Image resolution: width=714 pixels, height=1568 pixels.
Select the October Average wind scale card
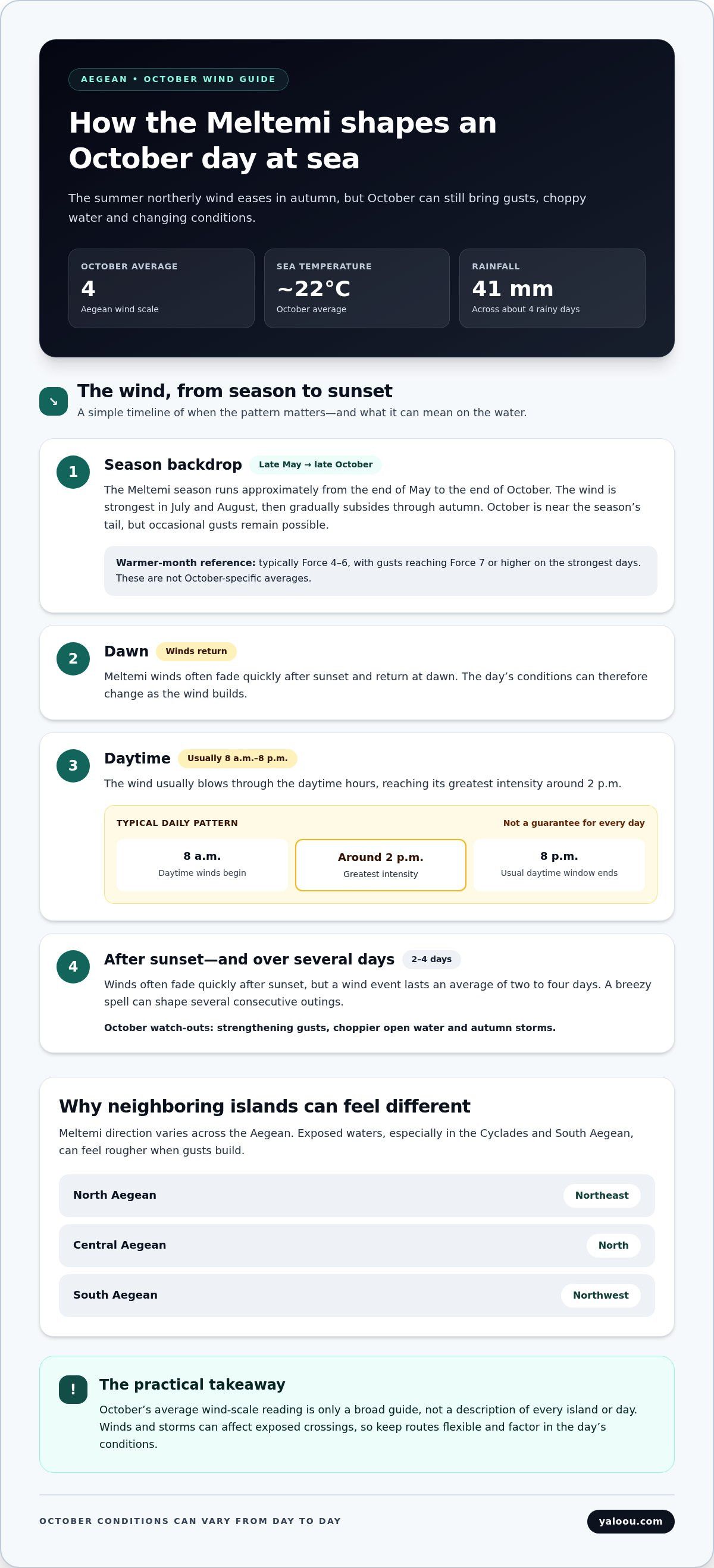click(x=161, y=288)
